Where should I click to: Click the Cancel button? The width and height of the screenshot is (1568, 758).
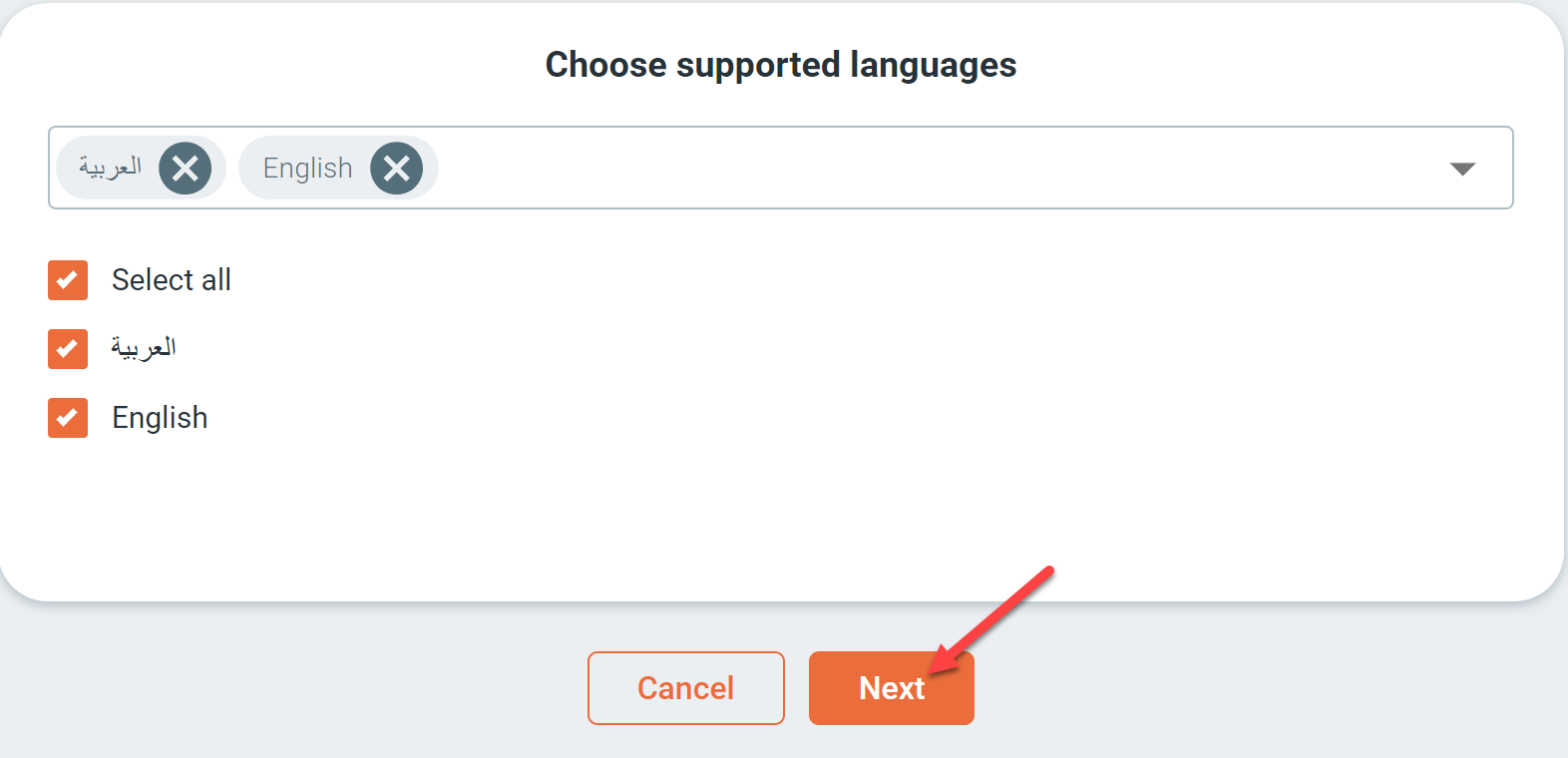686,688
